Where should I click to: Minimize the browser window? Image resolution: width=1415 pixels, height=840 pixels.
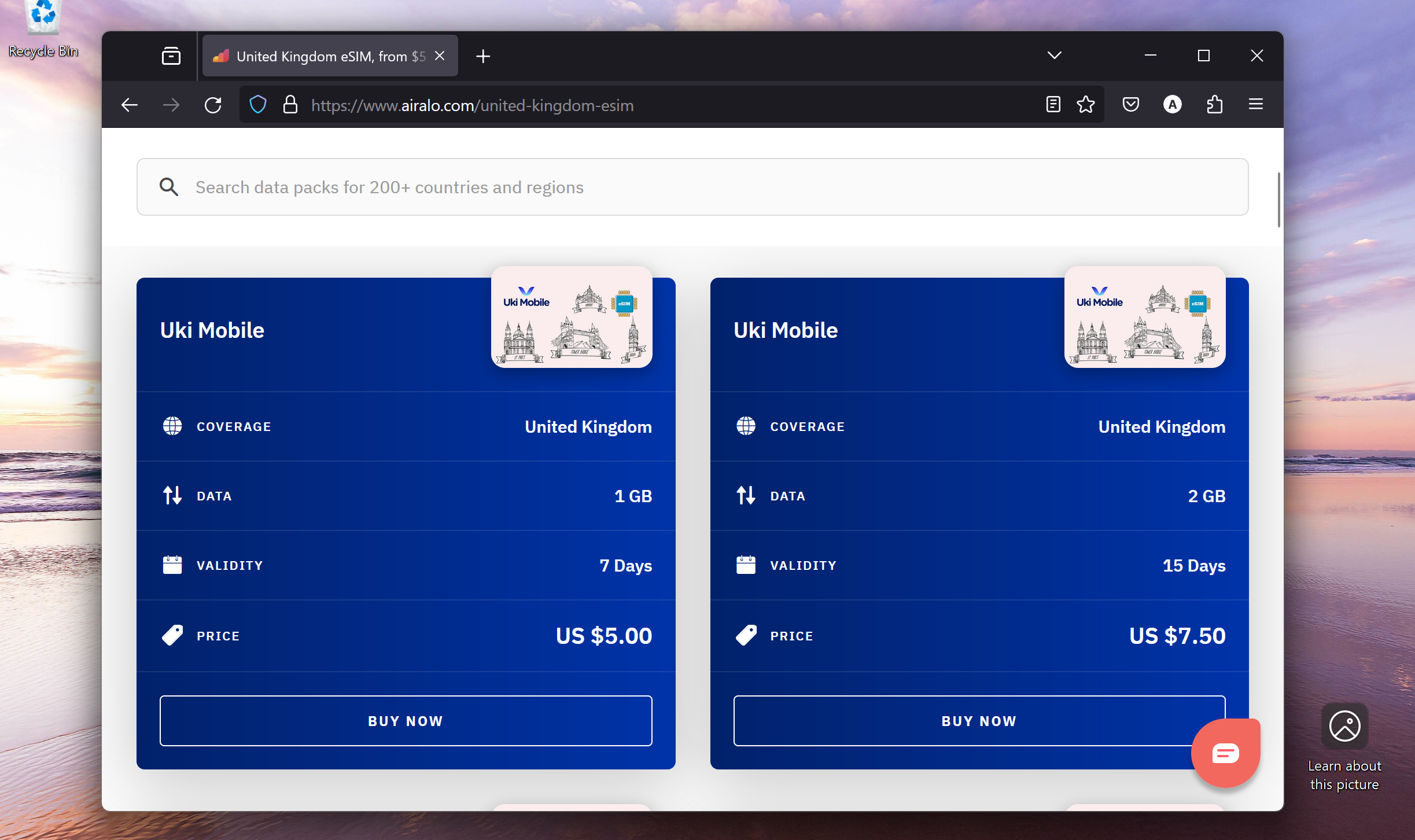click(x=1151, y=56)
